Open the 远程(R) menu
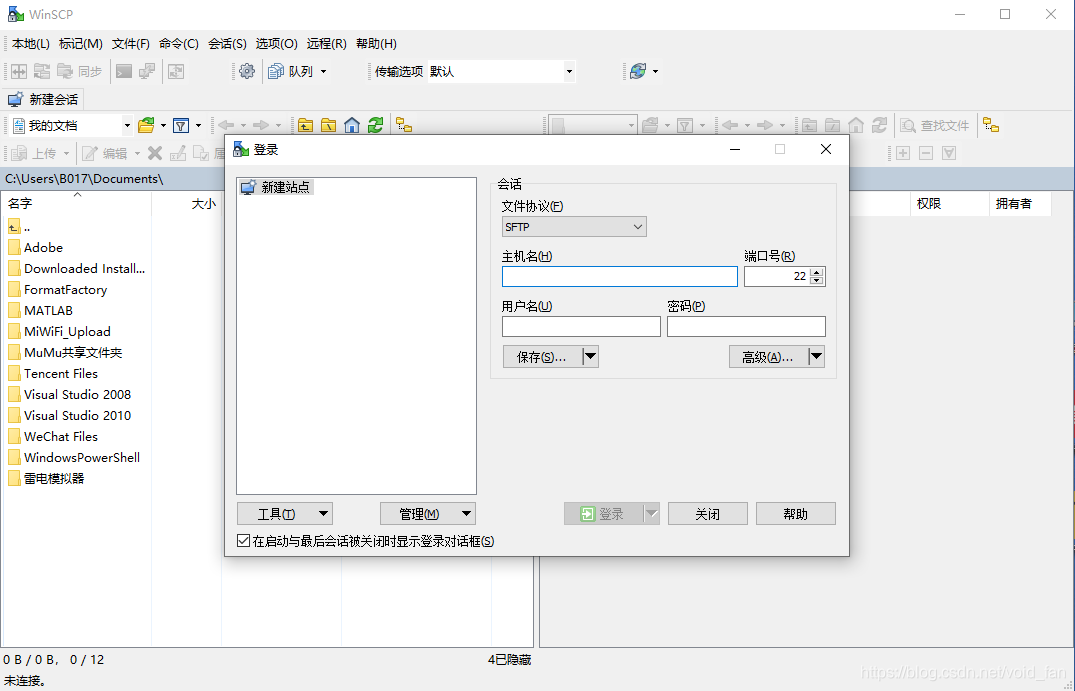The width and height of the screenshot is (1075, 691). (326, 44)
